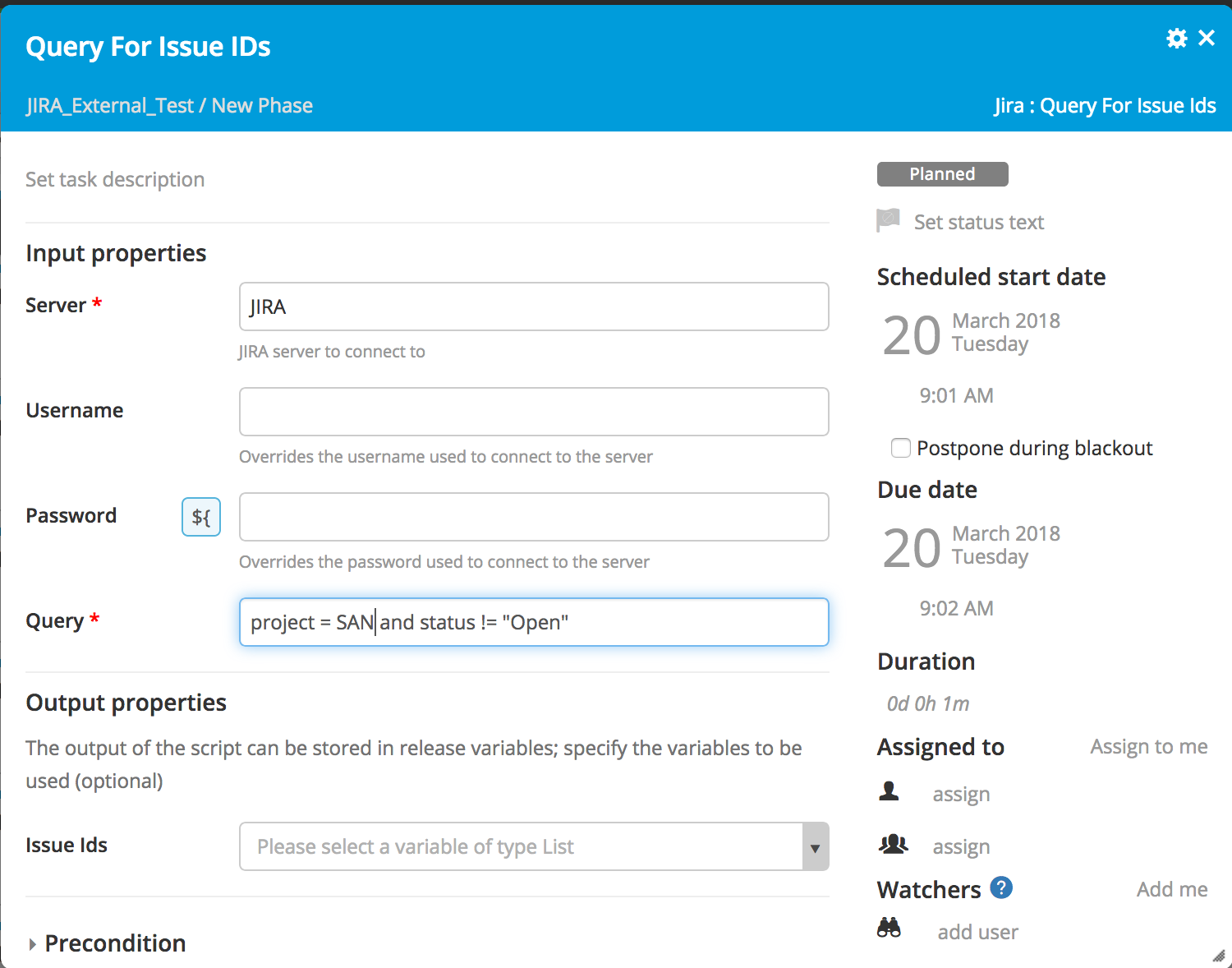Toggle Postpone during blackout checkbox
The height and width of the screenshot is (968, 1232).
point(901,448)
